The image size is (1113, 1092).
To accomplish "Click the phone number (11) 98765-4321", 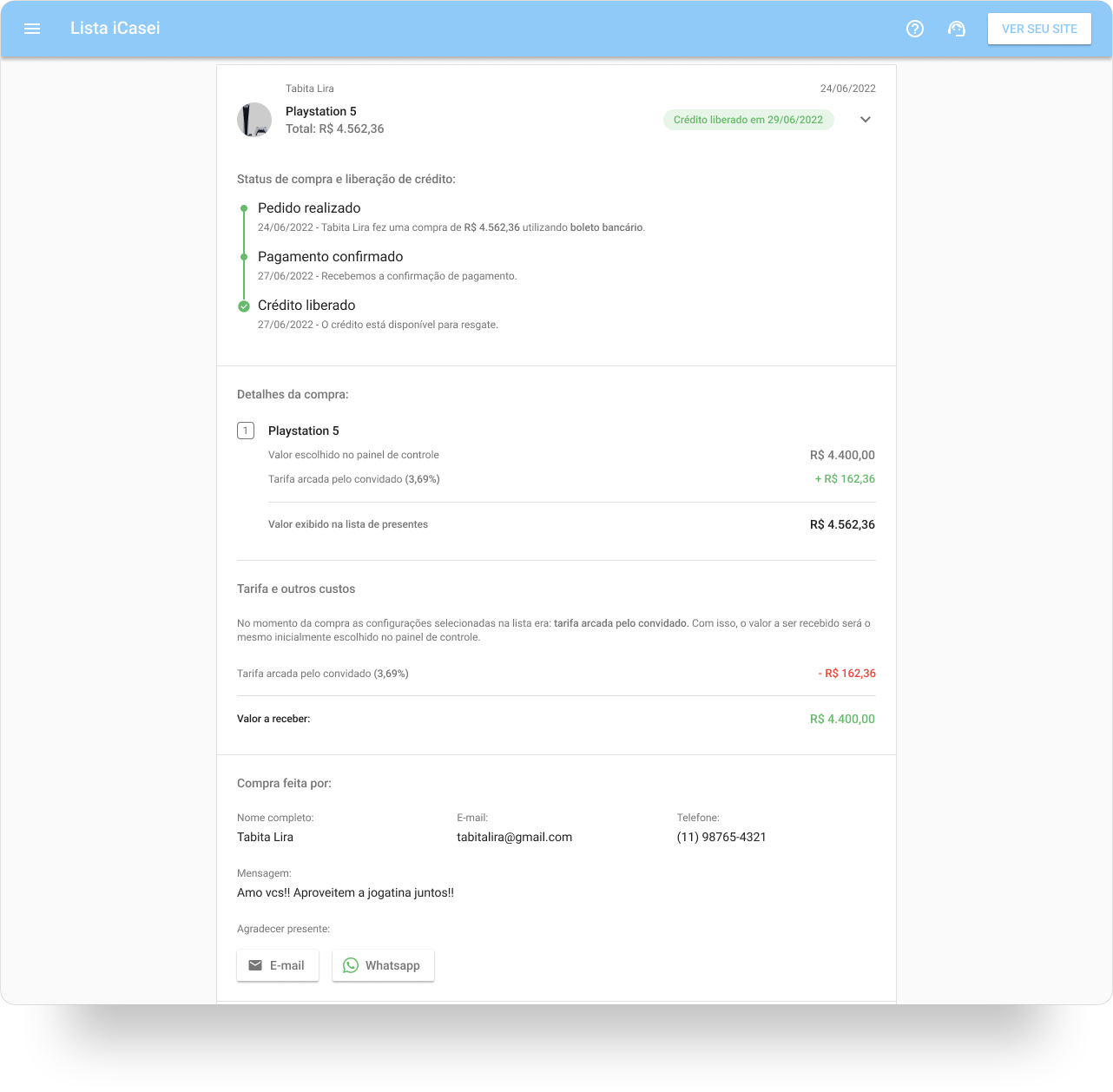I will [721, 837].
